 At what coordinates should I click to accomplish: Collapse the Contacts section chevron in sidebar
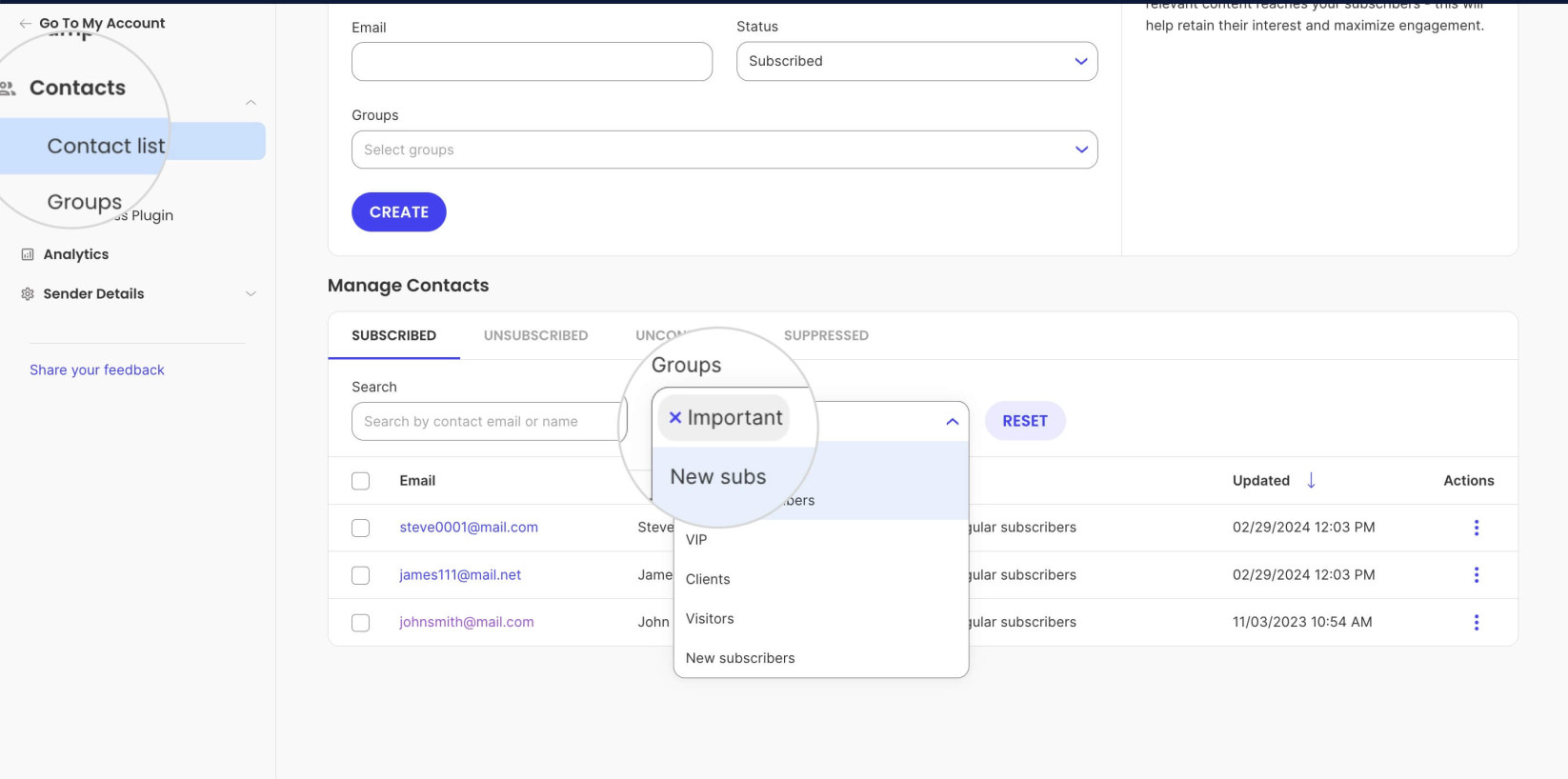(251, 102)
